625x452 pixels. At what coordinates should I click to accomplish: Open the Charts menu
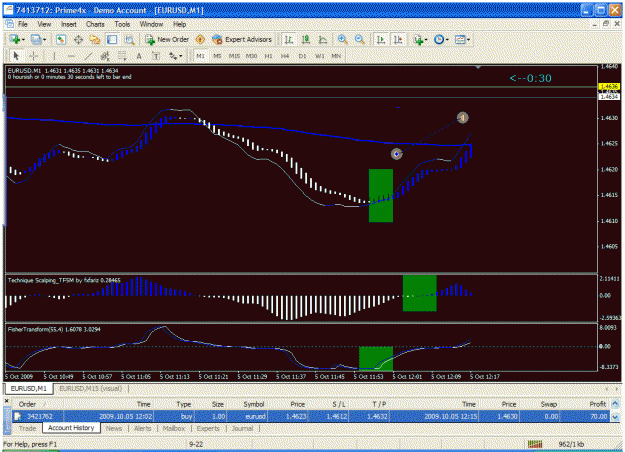pos(95,24)
